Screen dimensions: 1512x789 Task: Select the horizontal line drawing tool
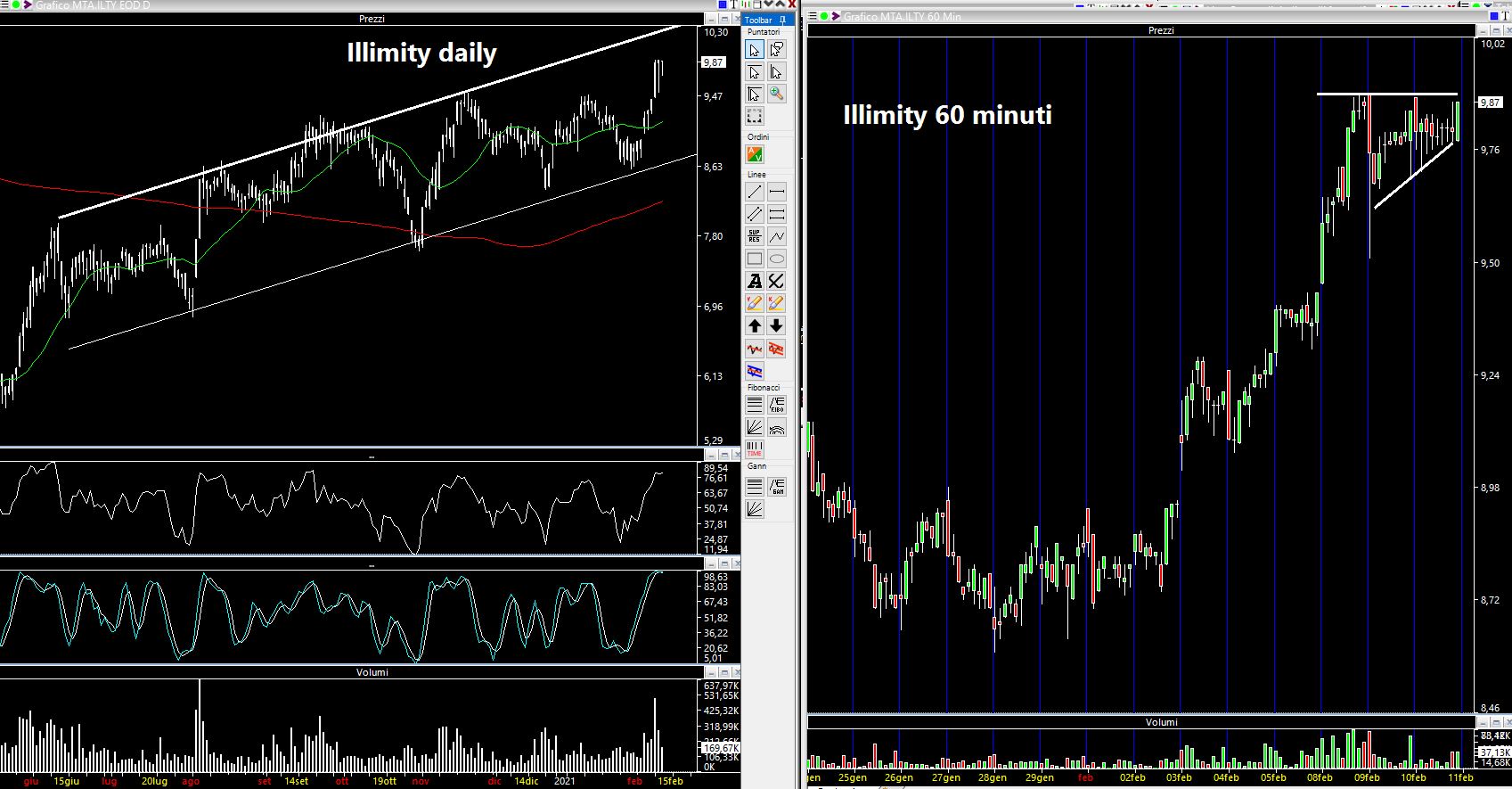point(777,192)
